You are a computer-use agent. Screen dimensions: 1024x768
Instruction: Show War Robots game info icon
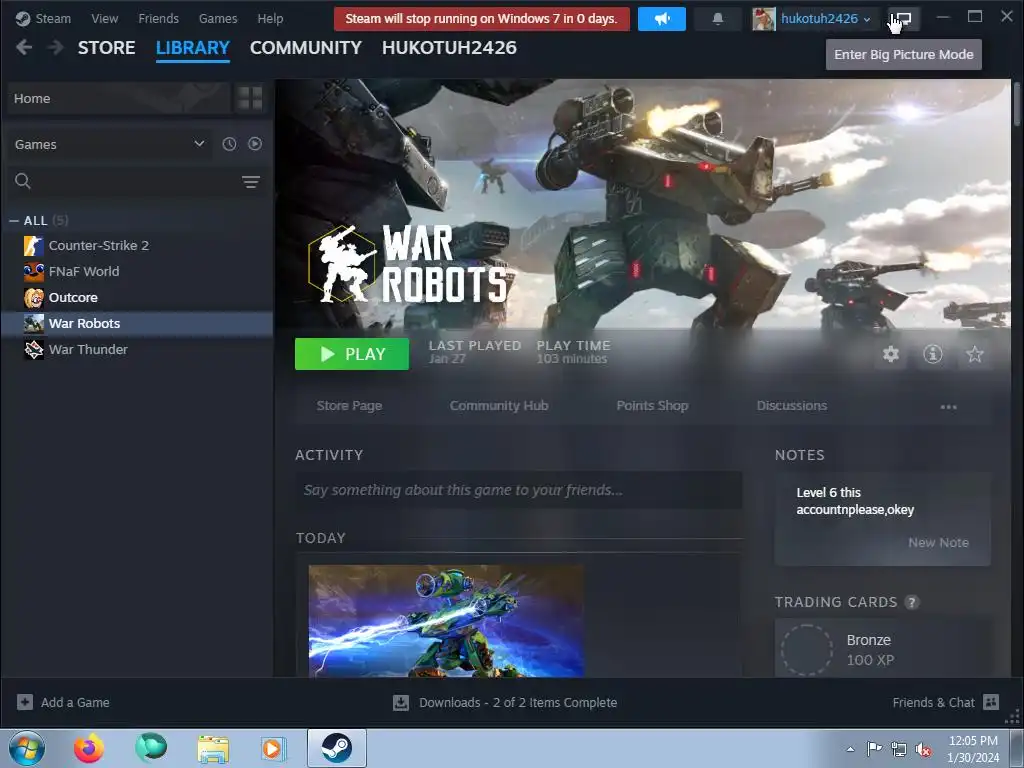point(933,354)
